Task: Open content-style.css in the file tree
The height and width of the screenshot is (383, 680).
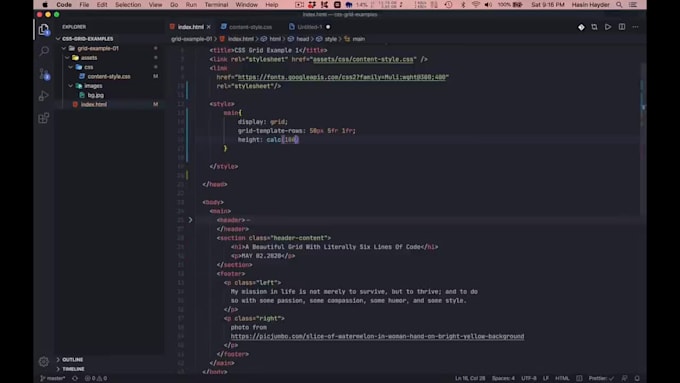Action: (109, 76)
